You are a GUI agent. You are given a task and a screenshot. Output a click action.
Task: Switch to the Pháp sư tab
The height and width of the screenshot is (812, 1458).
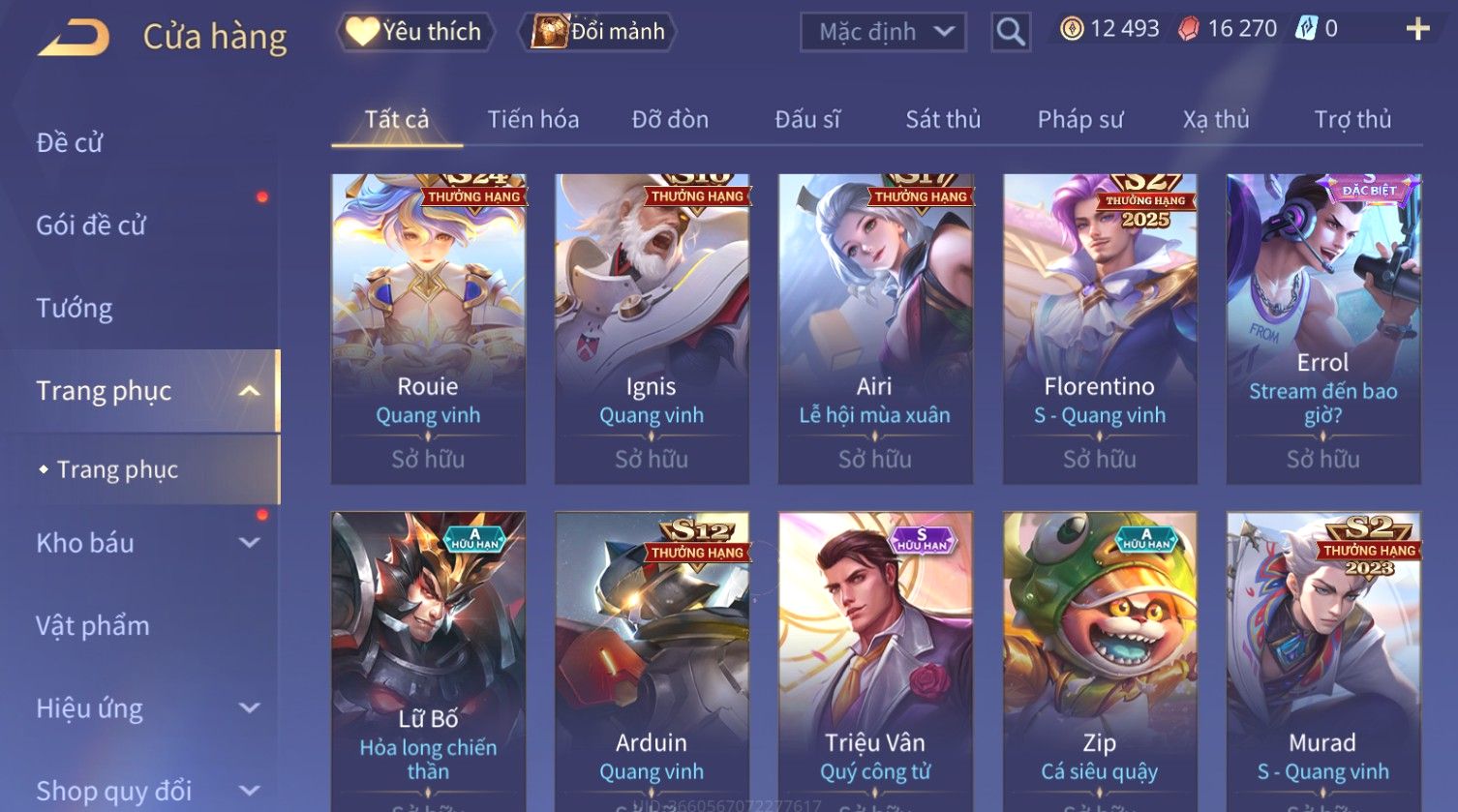point(1080,120)
